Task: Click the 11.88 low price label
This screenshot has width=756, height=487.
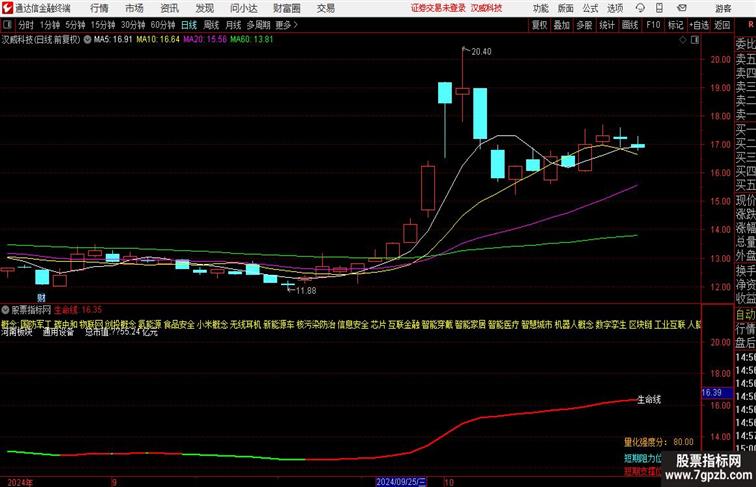Action: pyautogui.click(x=306, y=291)
